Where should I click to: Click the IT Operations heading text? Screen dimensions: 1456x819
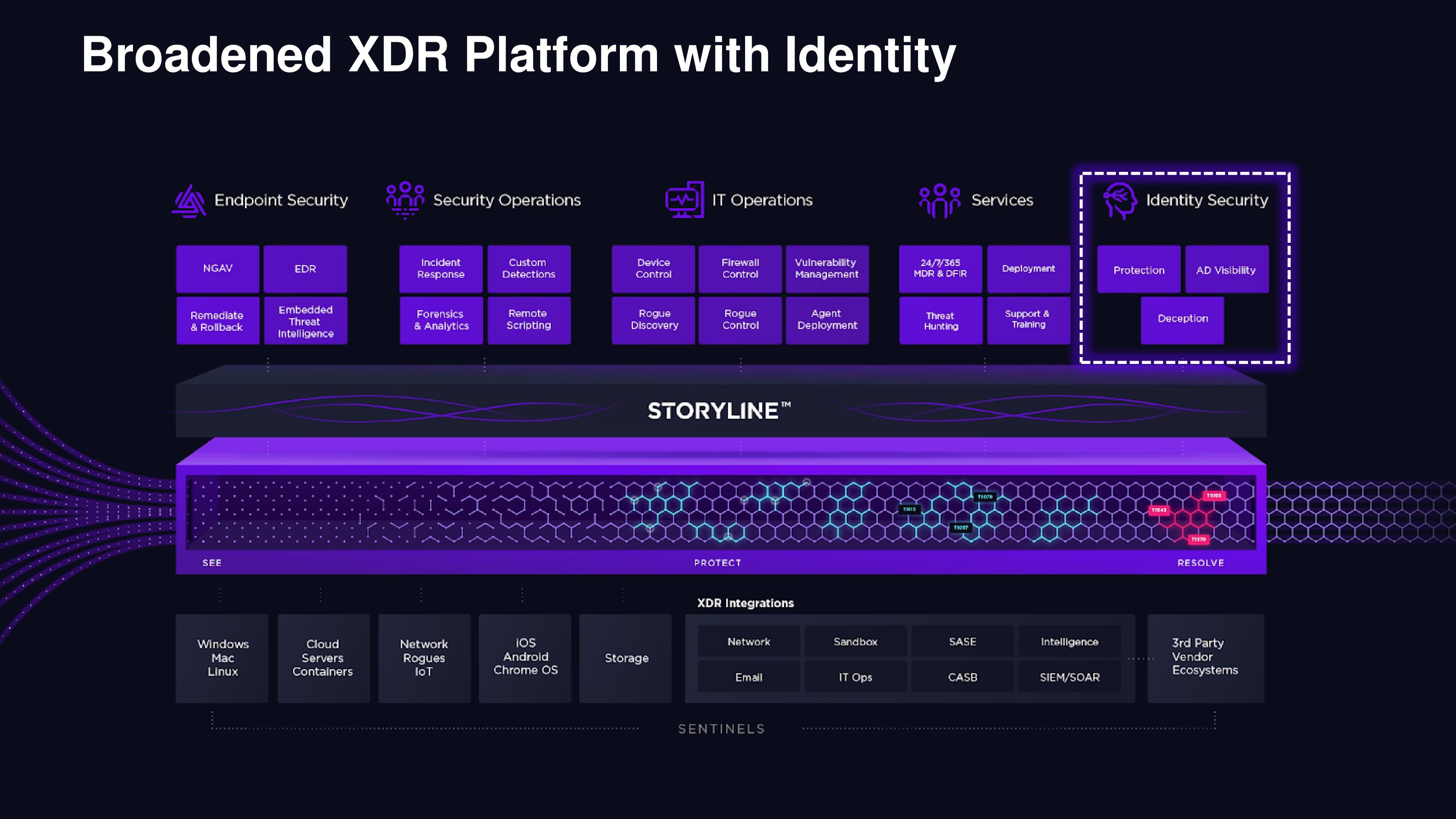[762, 200]
